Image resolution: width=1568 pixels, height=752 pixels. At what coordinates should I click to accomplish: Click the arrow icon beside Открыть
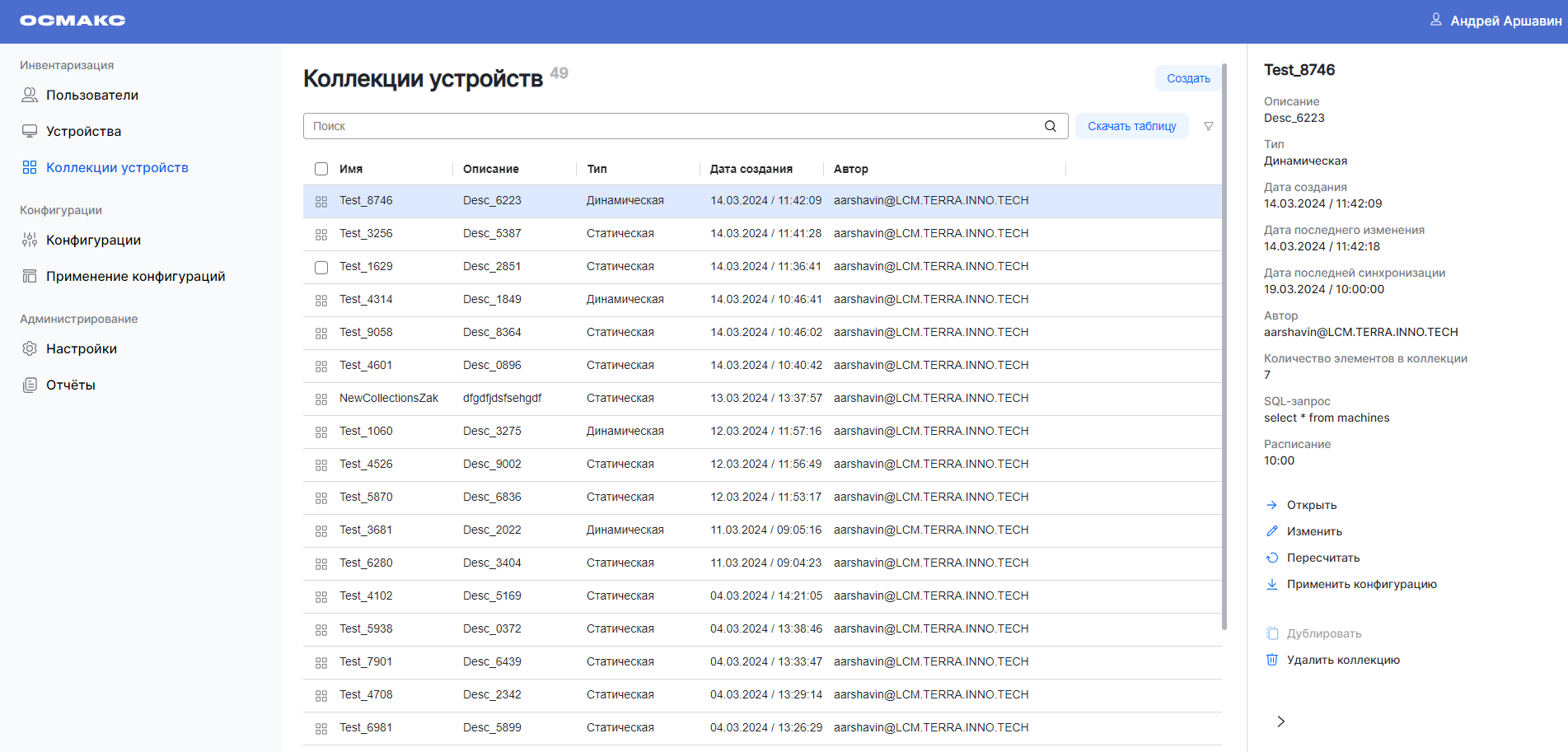pos(1272,505)
